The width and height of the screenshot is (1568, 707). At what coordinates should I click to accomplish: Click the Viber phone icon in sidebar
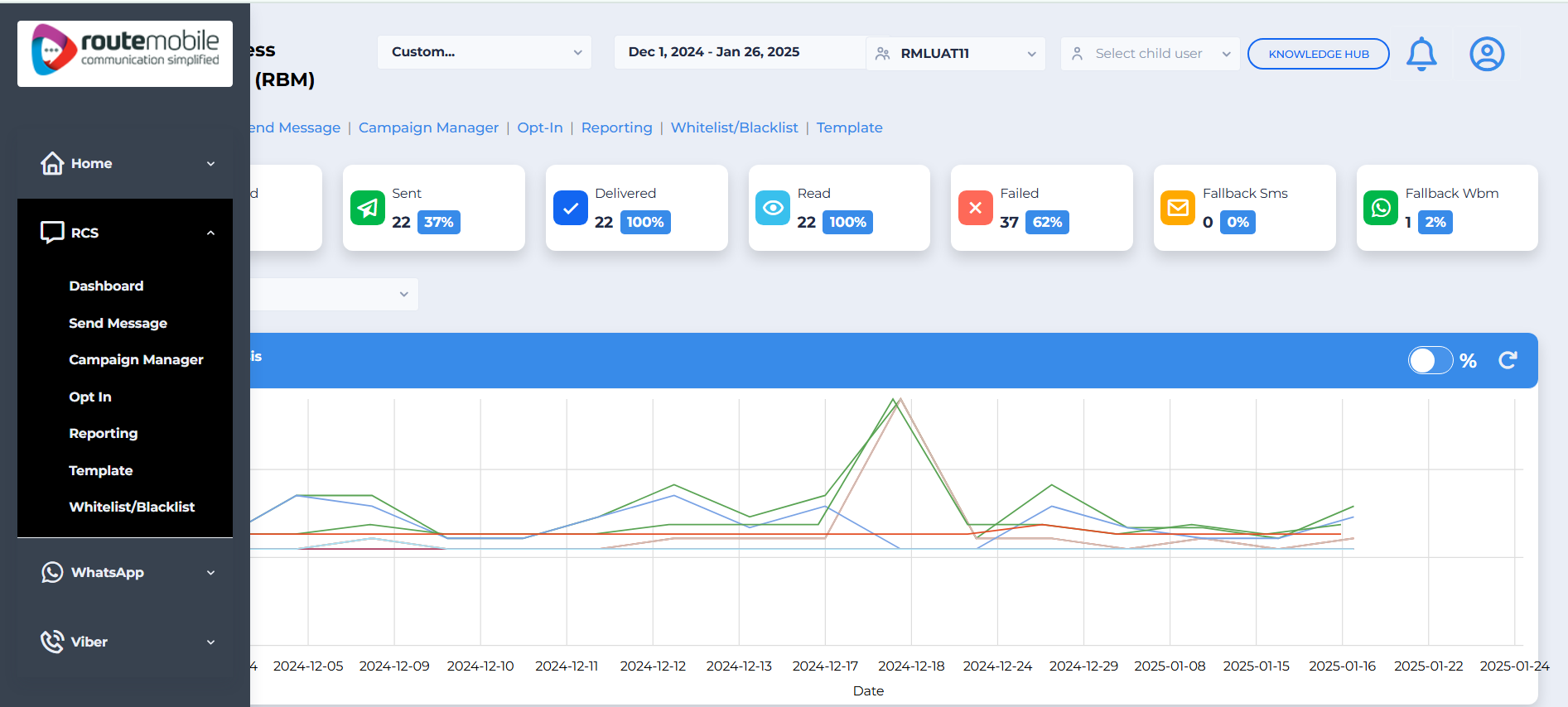[x=52, y=642]
